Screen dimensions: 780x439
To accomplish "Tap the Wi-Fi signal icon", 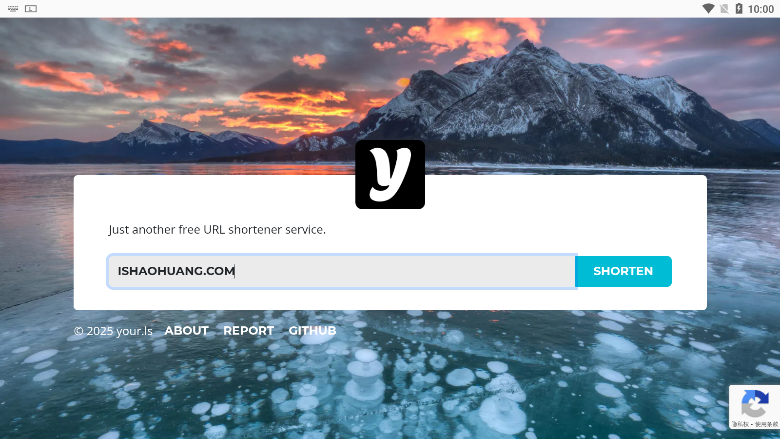I will tap(708, 8).
